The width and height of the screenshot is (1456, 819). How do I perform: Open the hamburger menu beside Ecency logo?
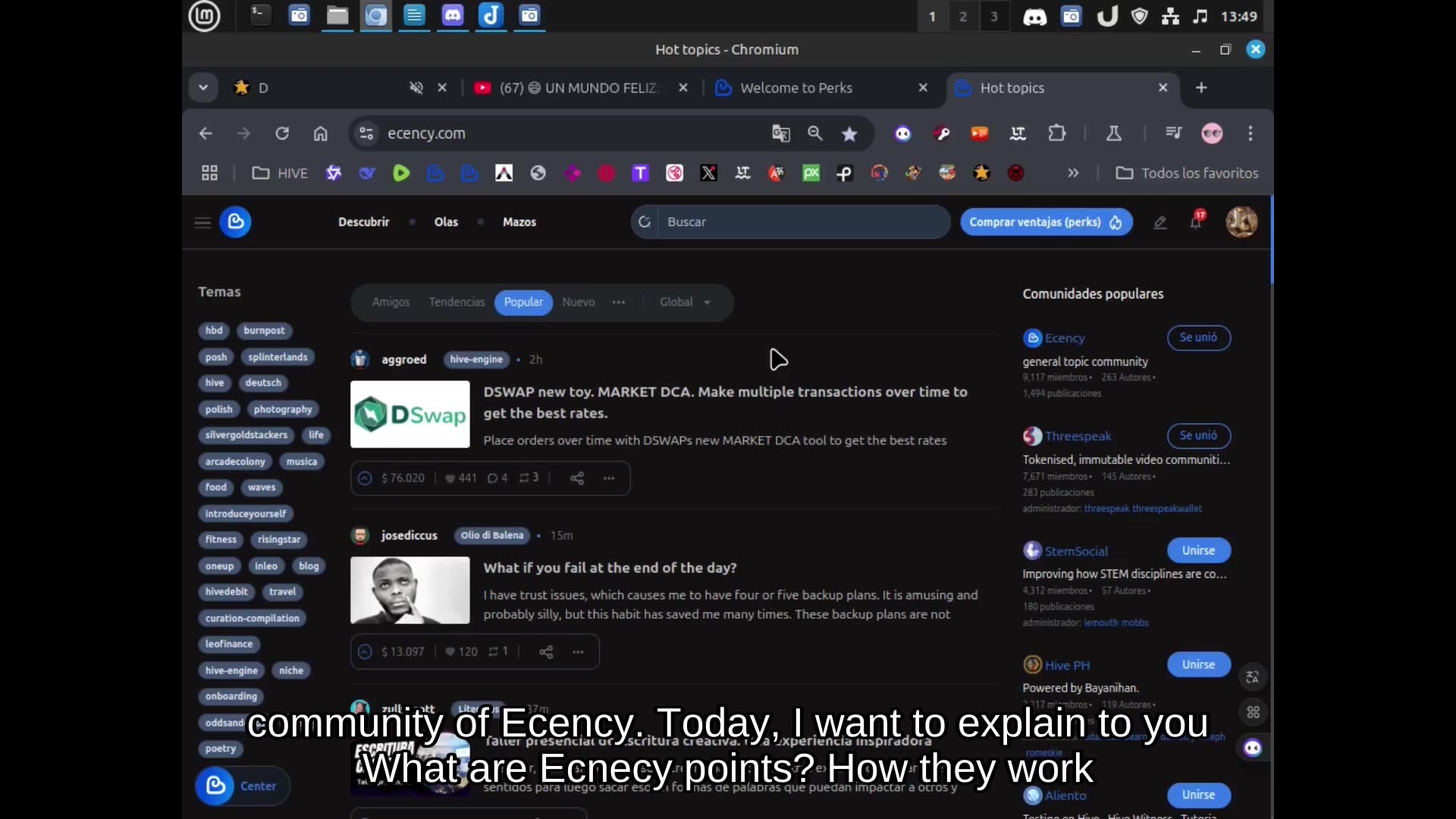point(202,222)
